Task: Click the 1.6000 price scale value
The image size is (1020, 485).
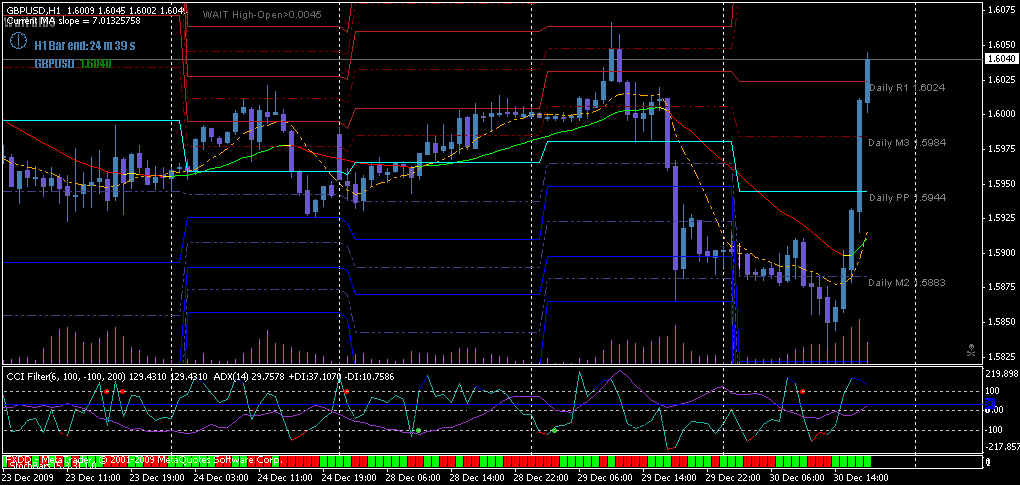Action: point(1002,114)
